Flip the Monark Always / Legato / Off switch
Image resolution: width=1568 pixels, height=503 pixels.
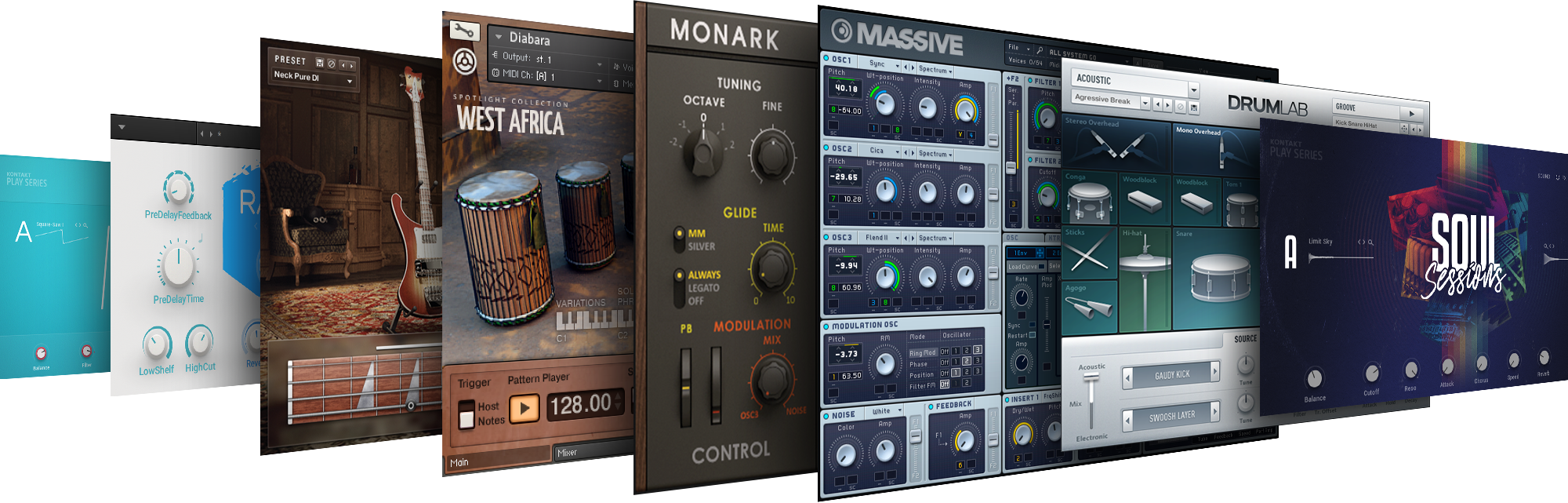point(679,288)
